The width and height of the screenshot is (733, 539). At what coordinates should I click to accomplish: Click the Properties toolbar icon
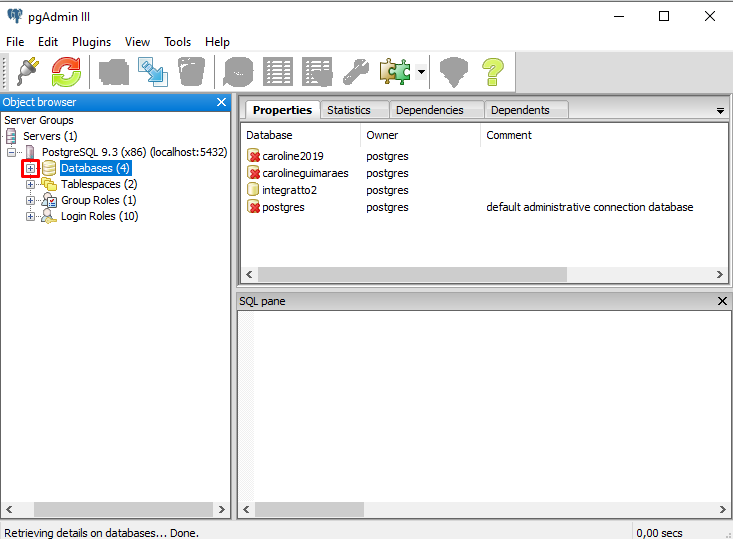coord(114,72)
